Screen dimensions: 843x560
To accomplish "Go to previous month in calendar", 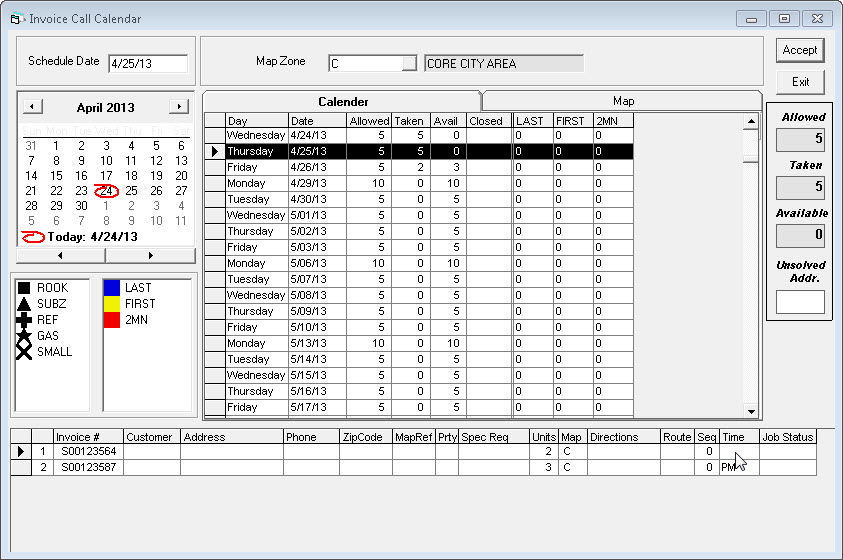I will coord(32,107).
